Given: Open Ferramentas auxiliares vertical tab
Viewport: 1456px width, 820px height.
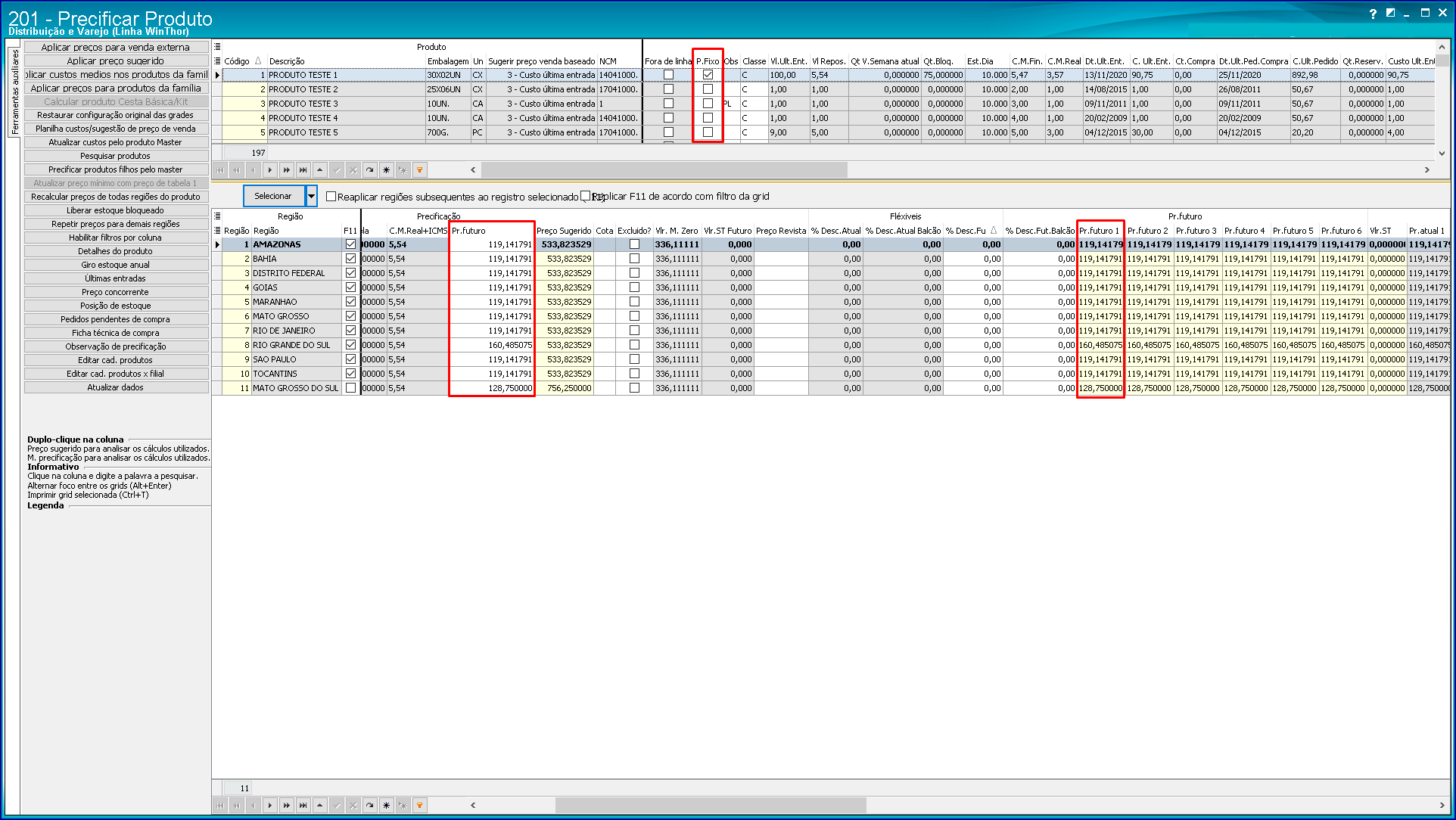Looking at the screenshot, I should (14, 92).
